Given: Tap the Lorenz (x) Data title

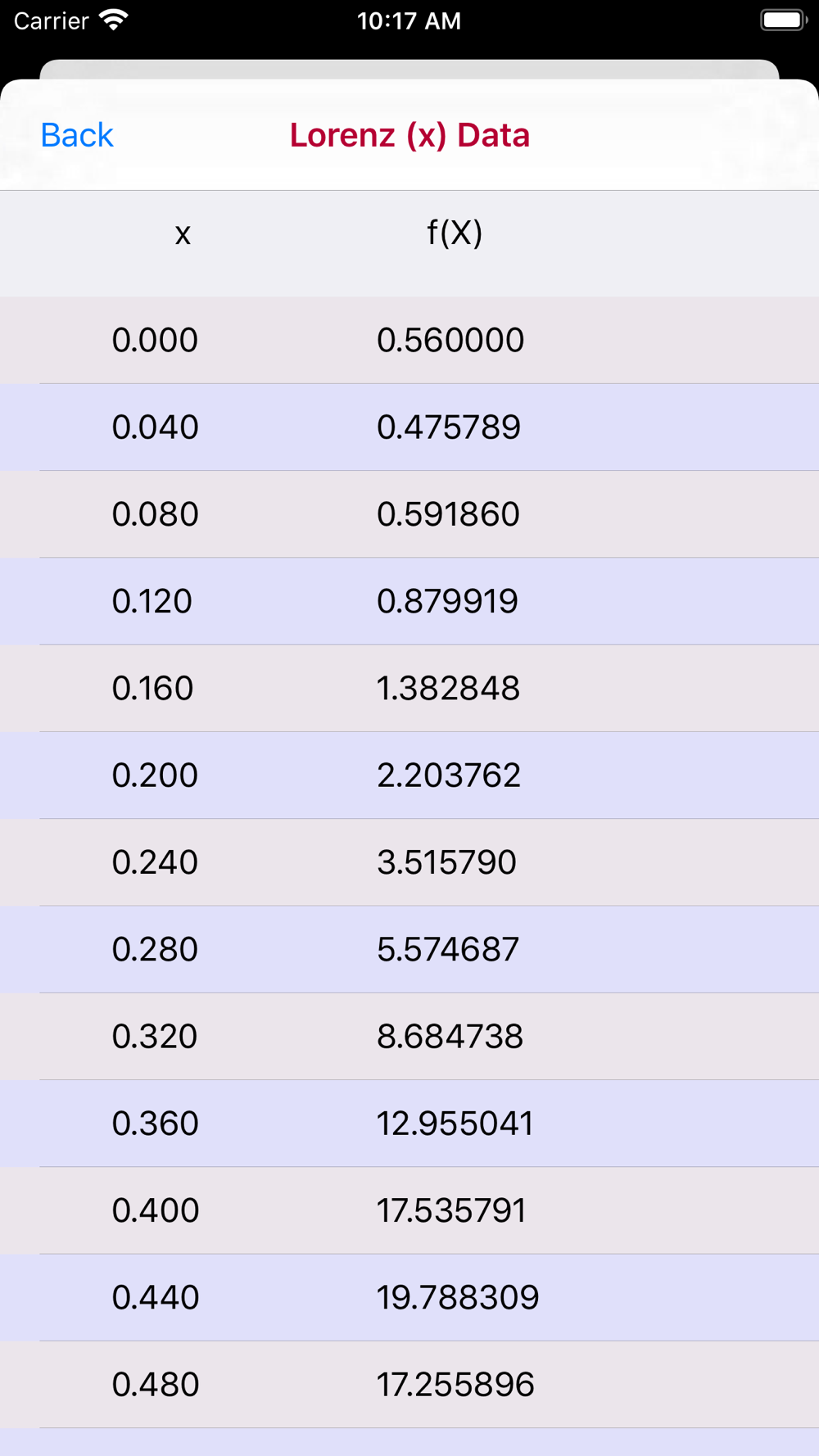Looking at the screenshot, I should pyautogui.click(x=409, y=135).
